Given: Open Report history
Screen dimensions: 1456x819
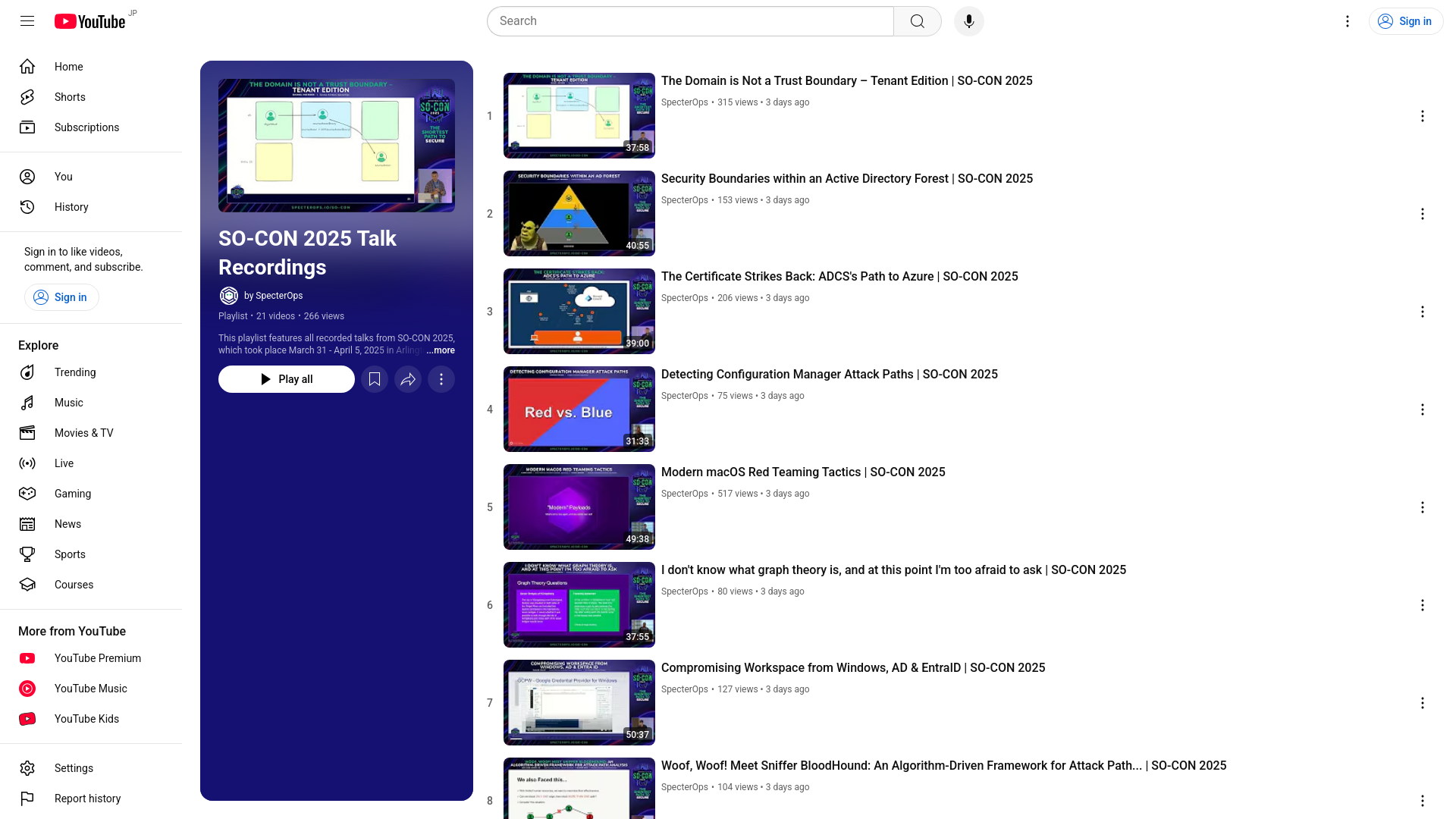Looking at the screenshot, I should click(91, 799).
